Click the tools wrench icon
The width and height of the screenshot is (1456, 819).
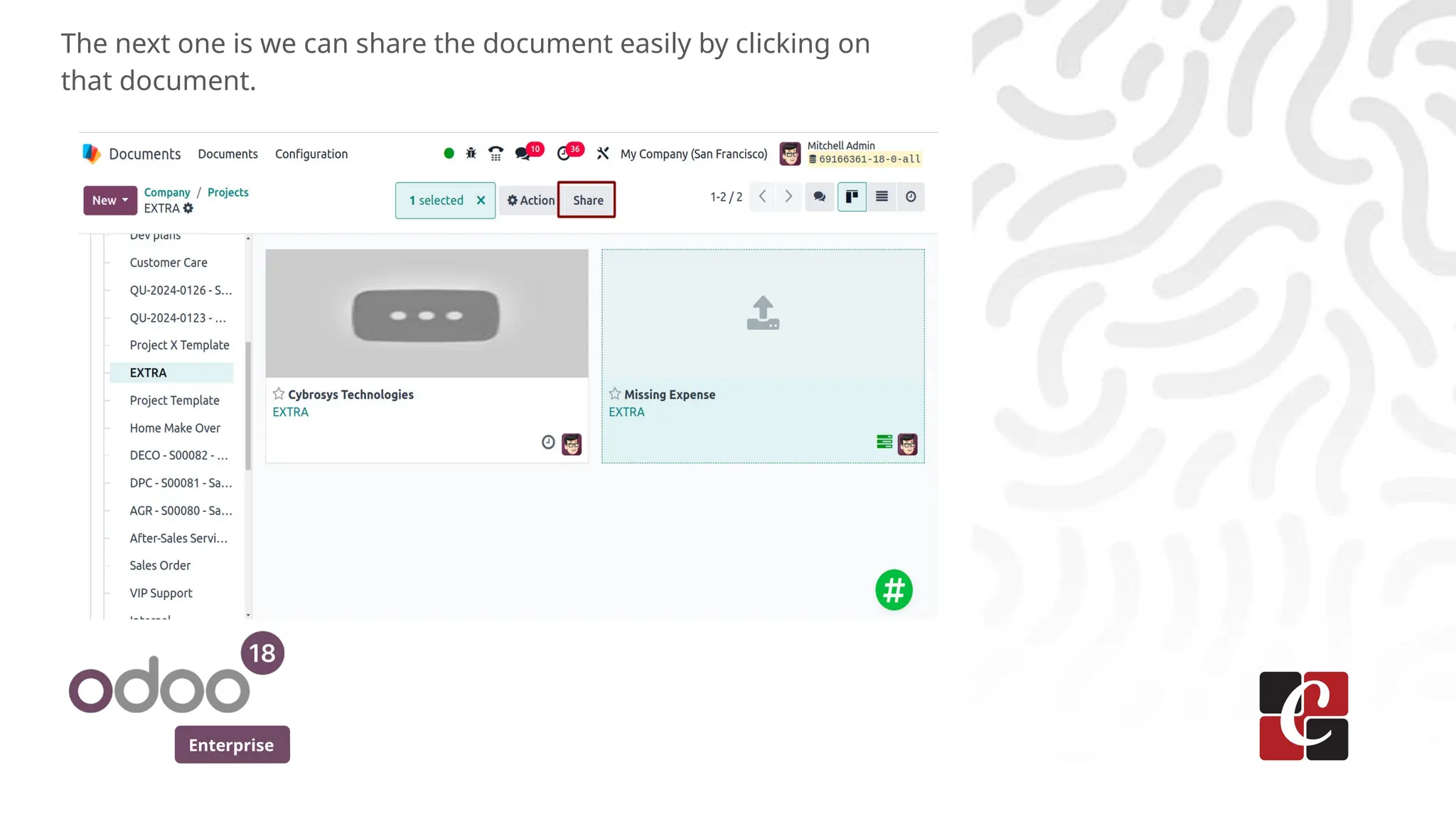tap(603, 154)
